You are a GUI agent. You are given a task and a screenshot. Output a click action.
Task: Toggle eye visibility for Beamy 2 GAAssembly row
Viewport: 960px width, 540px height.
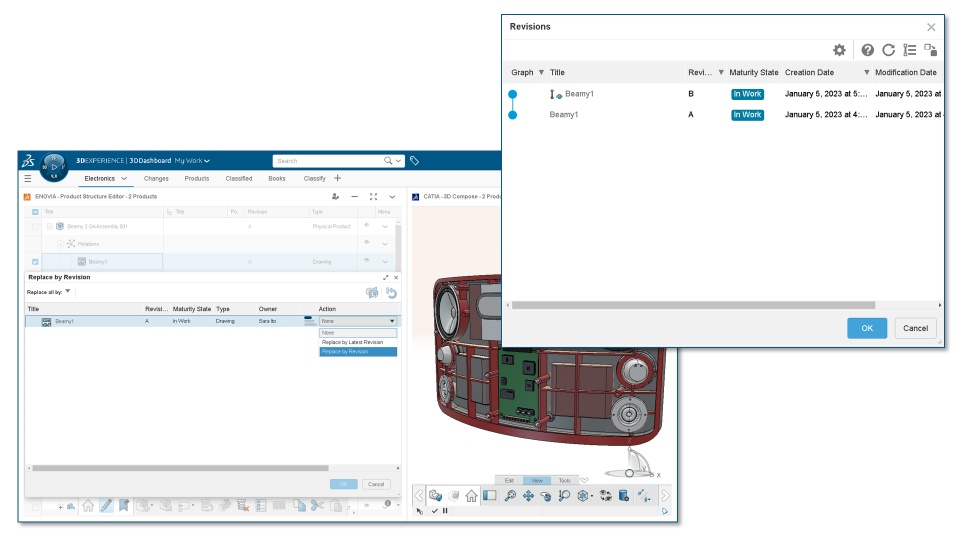pyautogui.click(x=367, y=226)
